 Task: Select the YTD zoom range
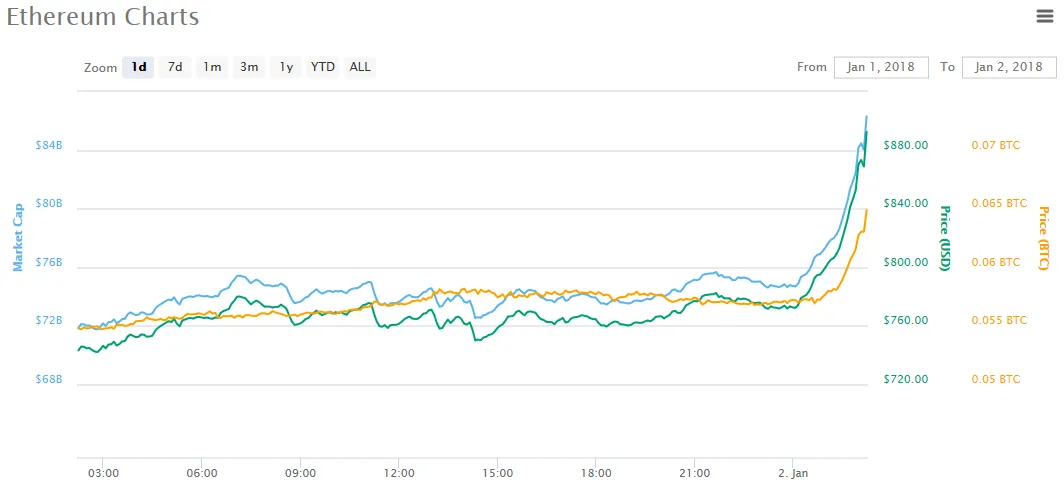(323, 67)
